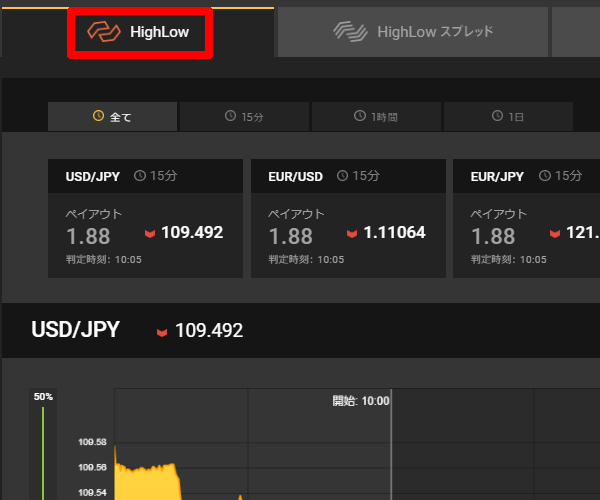
Task: Click the clock icon on 15分 filter
Action: click(230, 116)
